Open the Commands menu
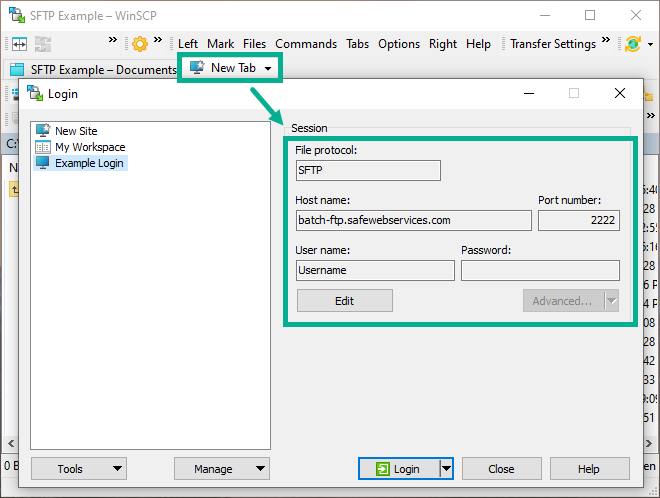The height and width of the screenshot is (498, 660). point(306,44)
